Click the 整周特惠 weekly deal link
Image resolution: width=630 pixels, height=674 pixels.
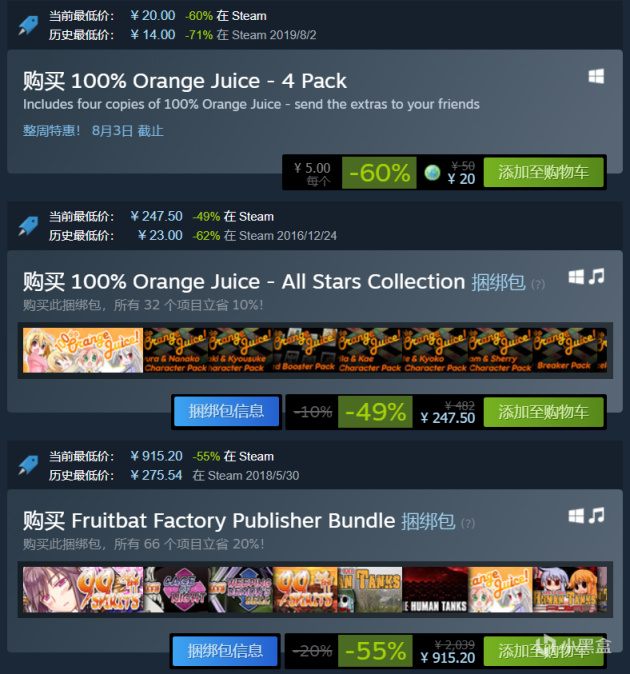click(52, 131)
